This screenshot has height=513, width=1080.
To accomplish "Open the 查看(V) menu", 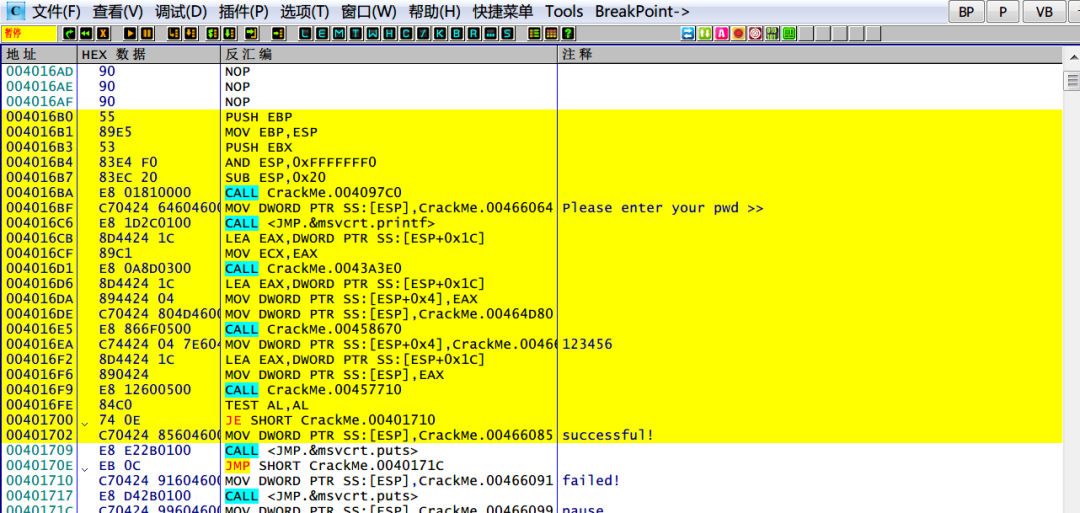I will (x=118, y=12).
